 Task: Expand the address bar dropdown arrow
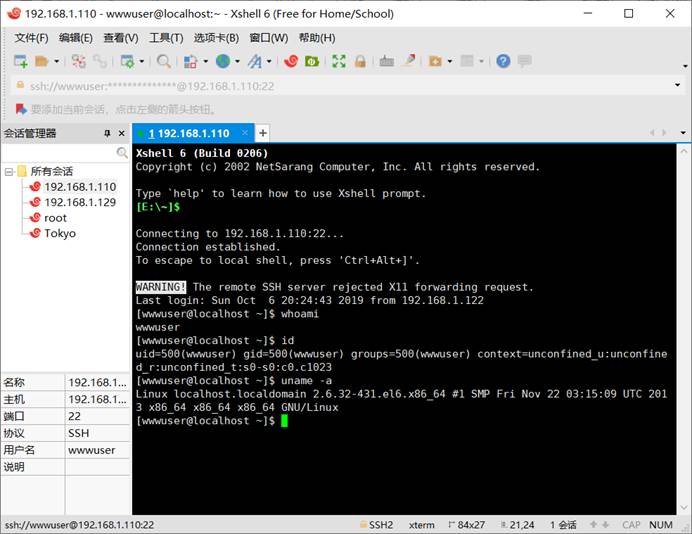(680, 86)
